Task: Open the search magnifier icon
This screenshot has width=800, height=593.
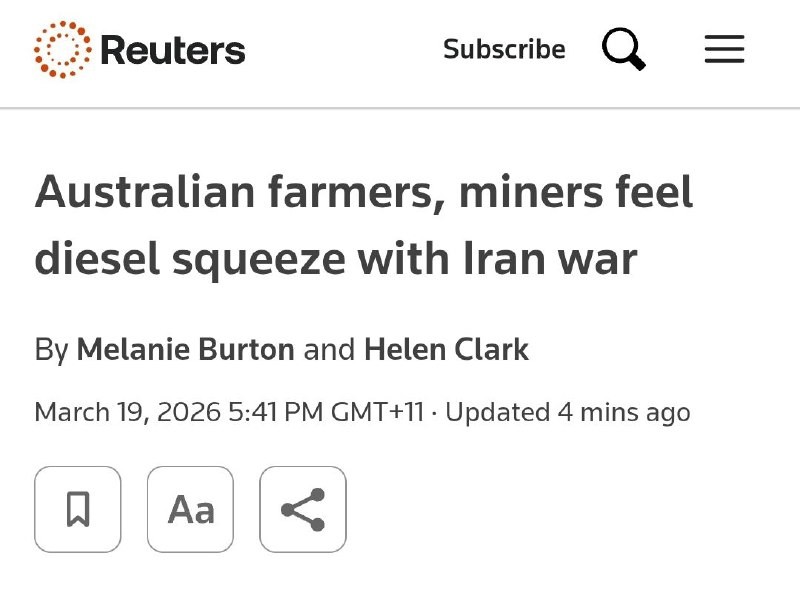Action: pos(623,49)
